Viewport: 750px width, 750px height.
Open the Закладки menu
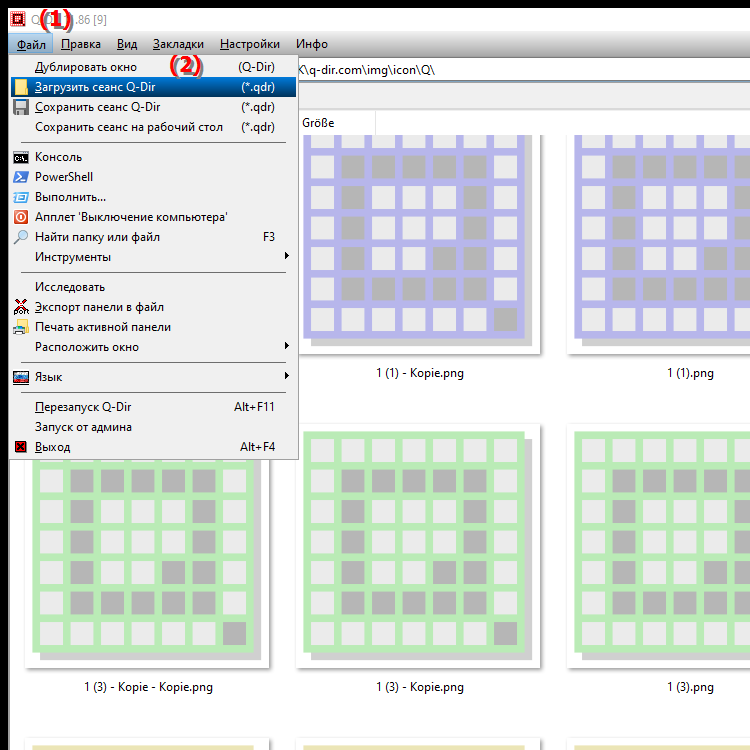click(x=178, y=44)
